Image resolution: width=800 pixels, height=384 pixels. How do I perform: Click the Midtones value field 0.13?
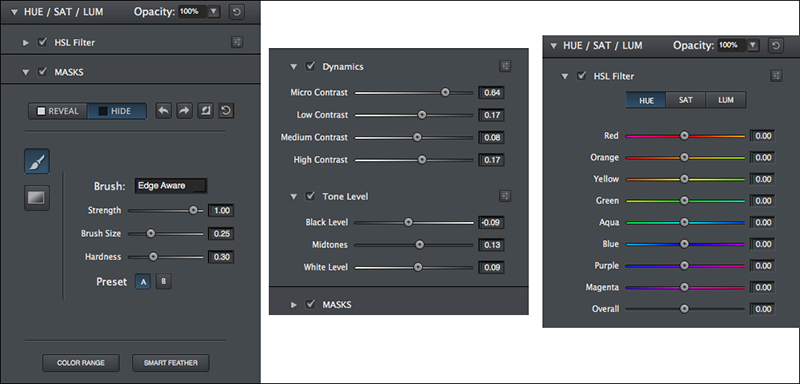[x=491, y=245]
